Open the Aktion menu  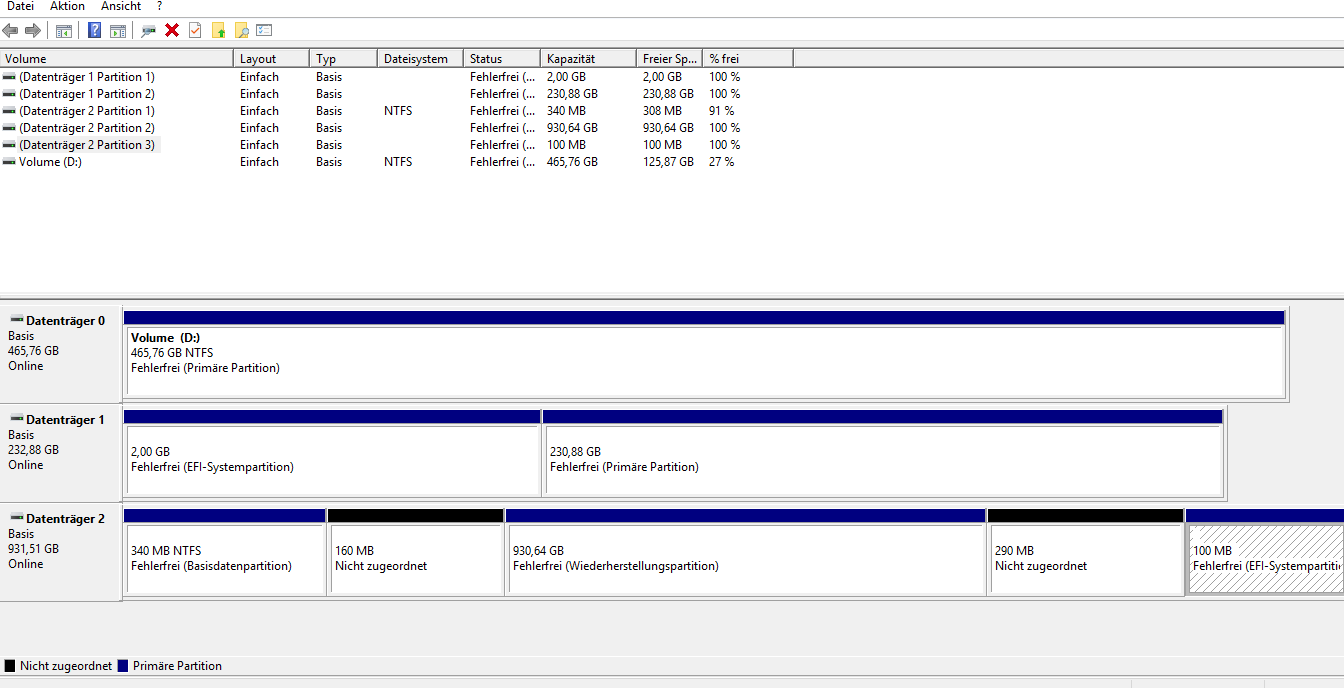click(x=66, y=6)
